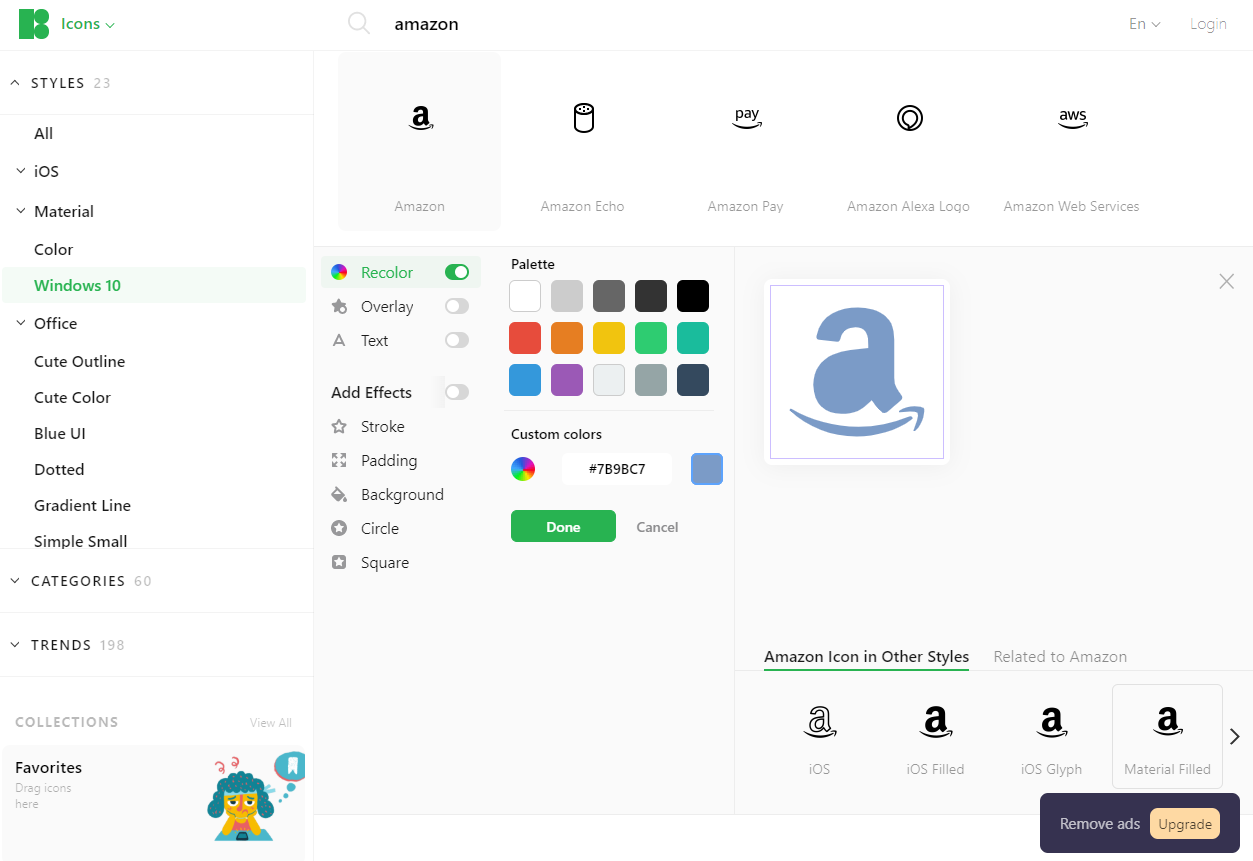Click the Circle effect icon
The image size is (1253, 861).
coord(339,528)
